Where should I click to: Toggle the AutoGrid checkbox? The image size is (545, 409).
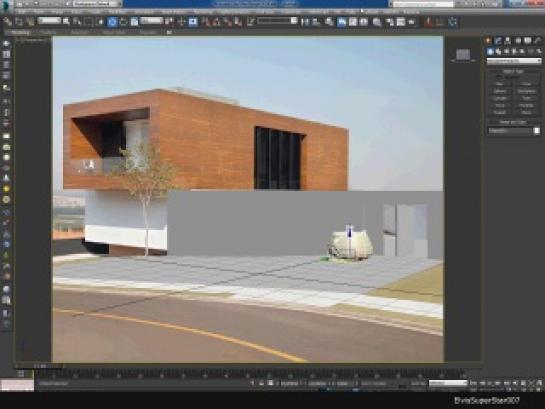coord(498,77)
